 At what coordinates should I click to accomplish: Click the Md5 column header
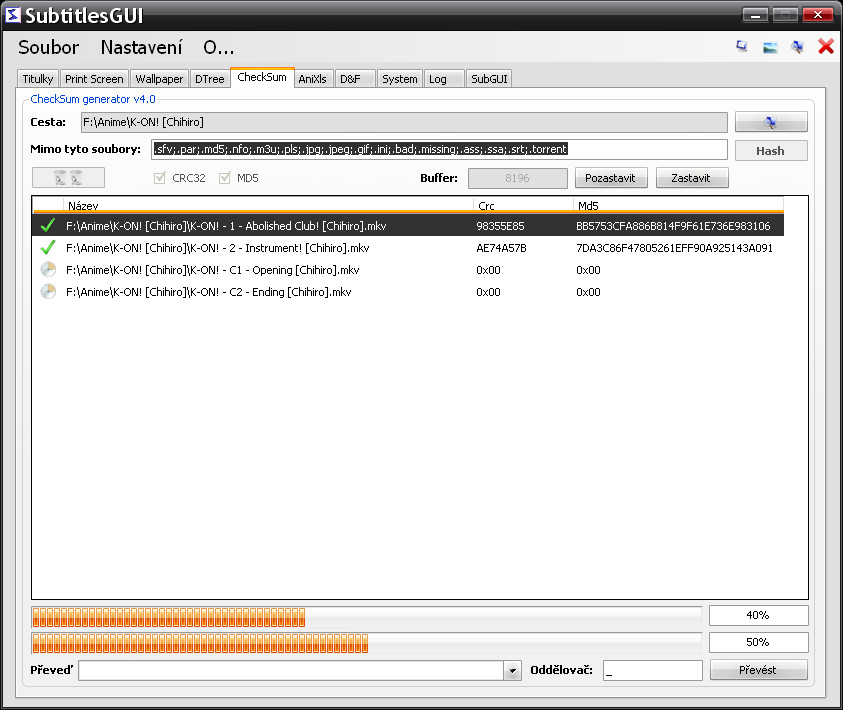(678, 205)
